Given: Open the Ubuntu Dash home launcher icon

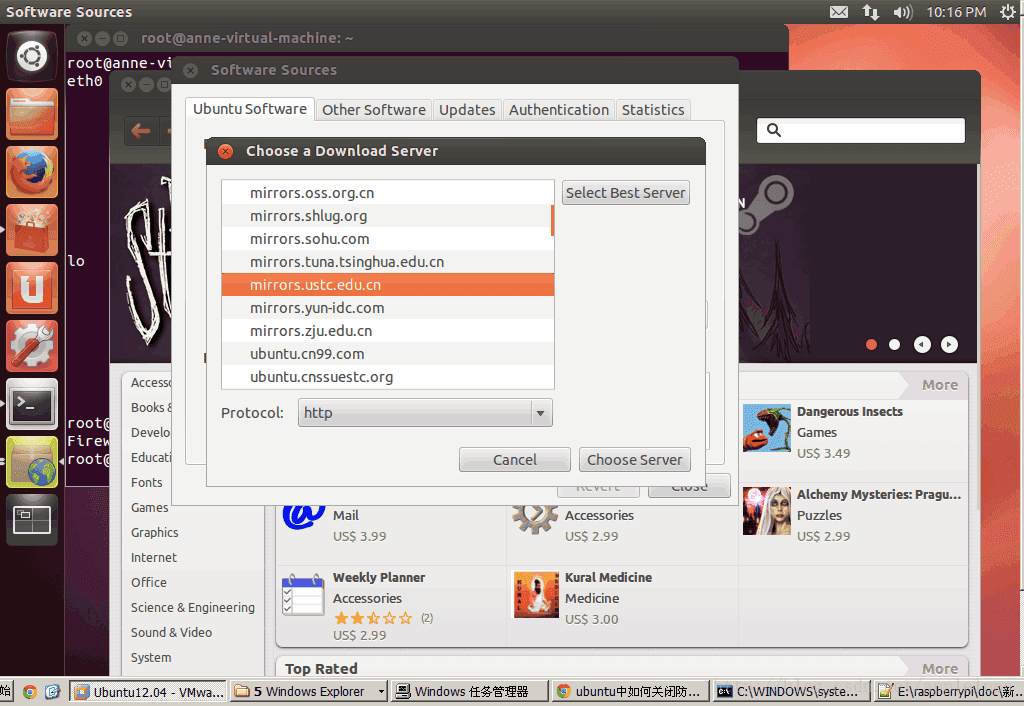Looking at the screenshot, I should 31,56.
